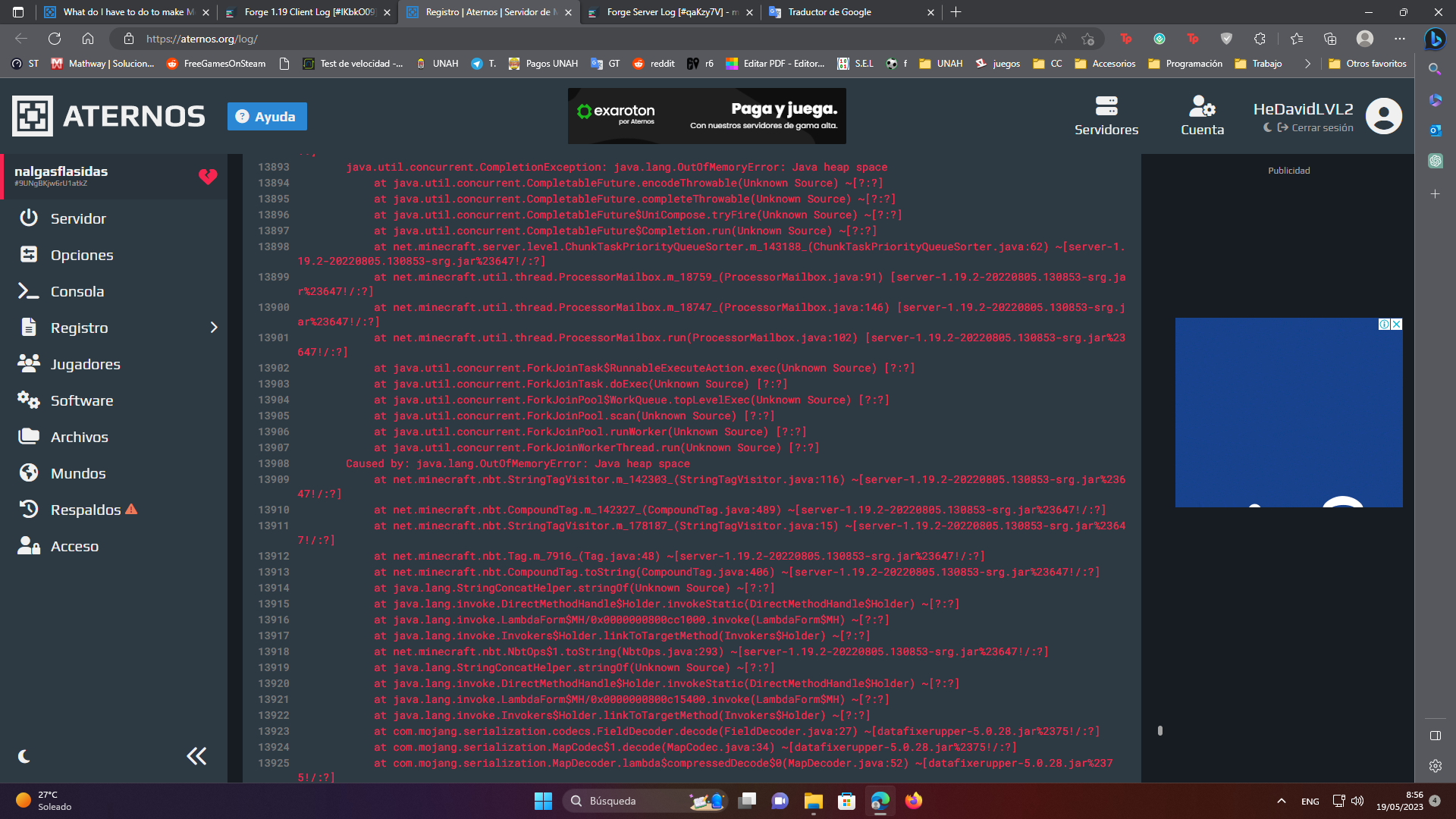Open reddit bookmark
Viewport: 1456px width, 819px height.
654,64
